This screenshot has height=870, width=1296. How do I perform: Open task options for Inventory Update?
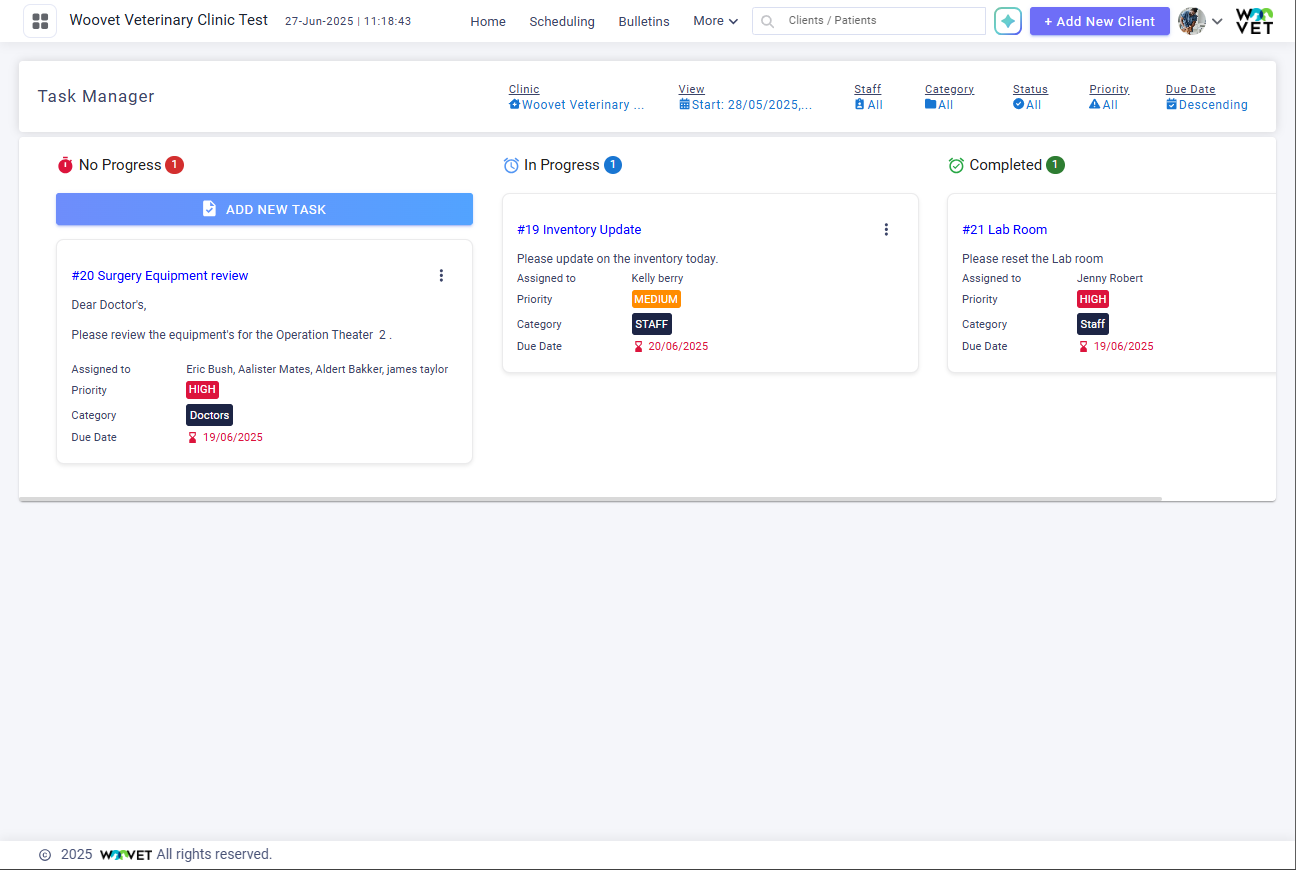pyautogui.click(x=886, y=229)
